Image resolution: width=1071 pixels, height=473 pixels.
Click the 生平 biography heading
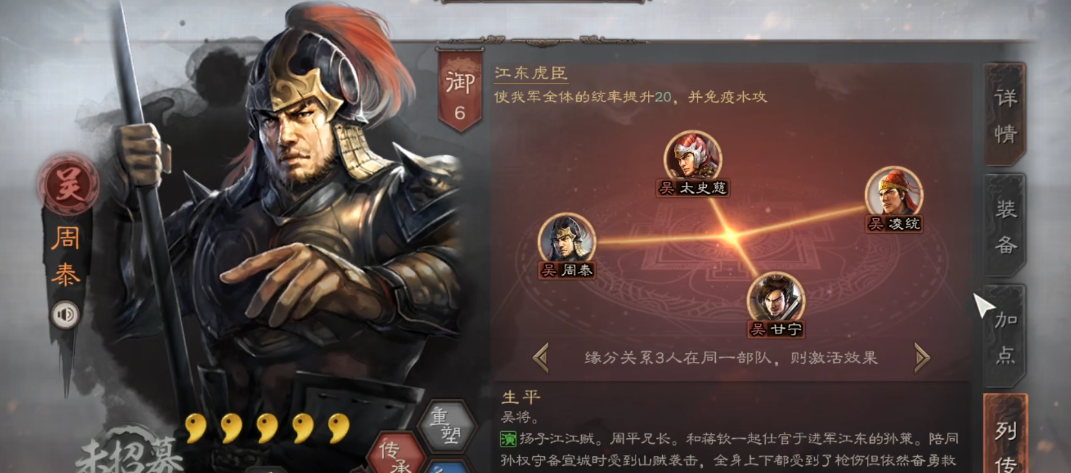tap(520, 397)
